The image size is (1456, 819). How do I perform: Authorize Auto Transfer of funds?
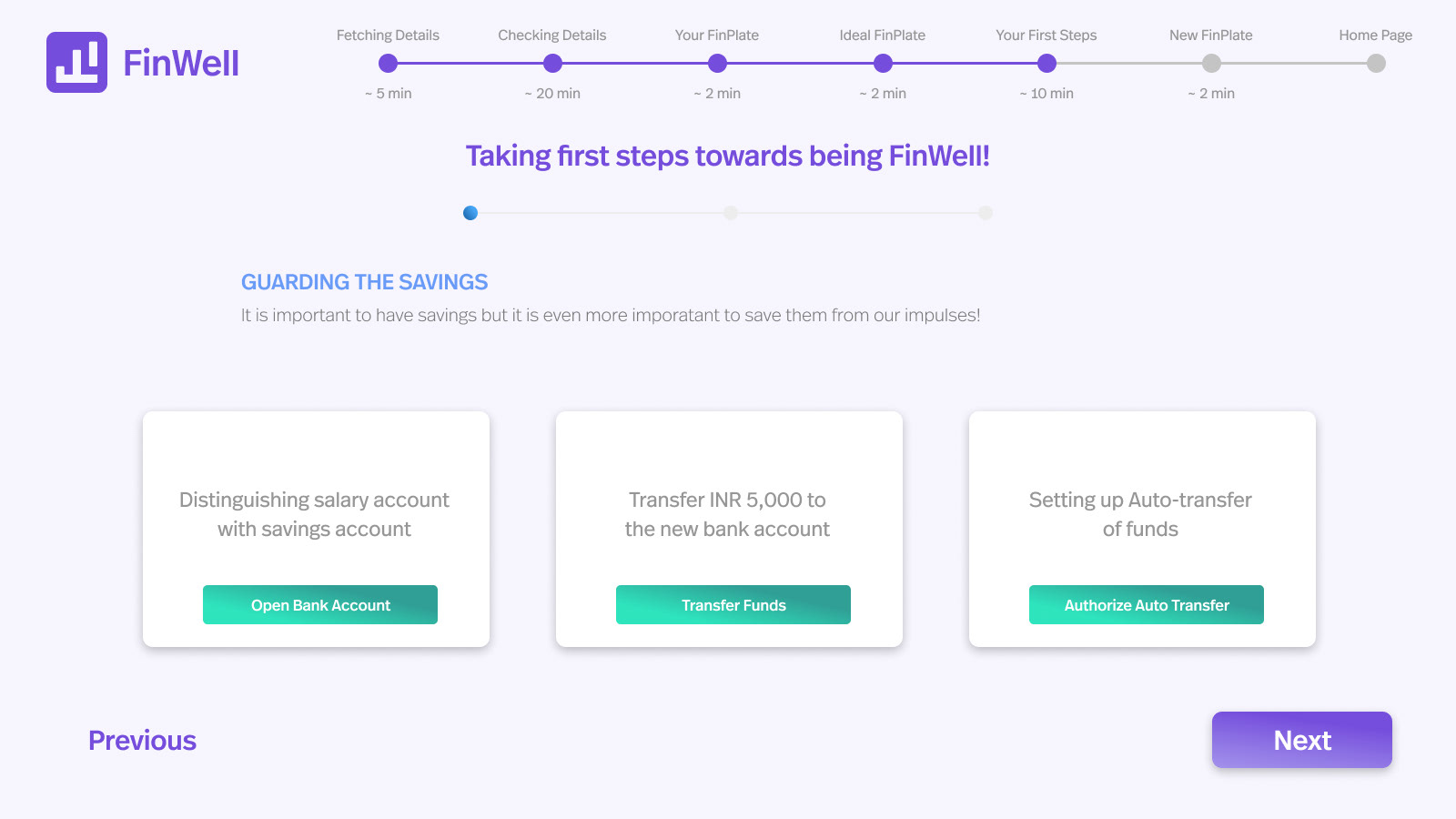click(1147, 605)
